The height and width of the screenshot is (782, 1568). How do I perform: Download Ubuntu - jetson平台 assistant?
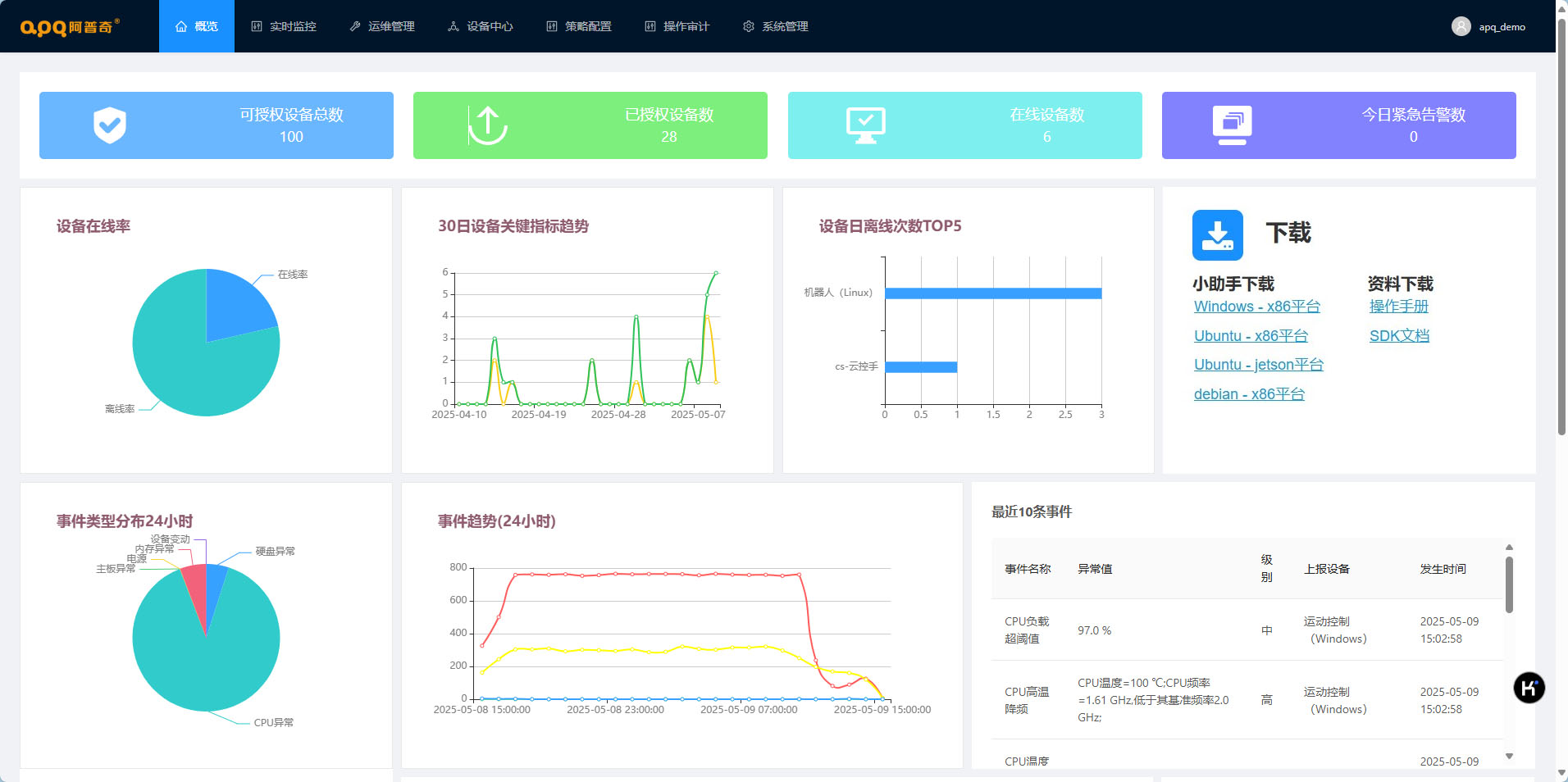coord(1258,365)
